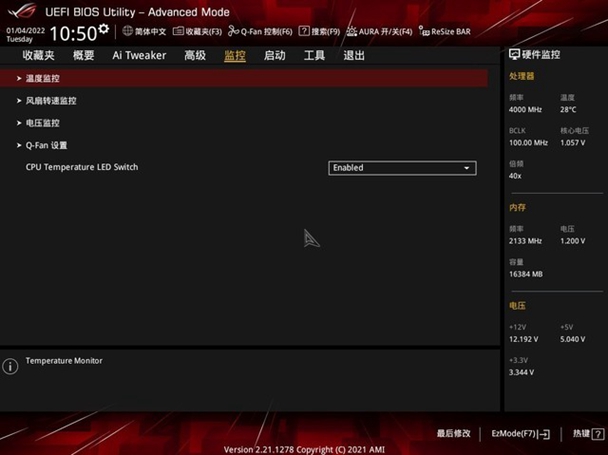The width and height of the screenshot is (608, 455).
Task: Click the info icon beside Temperature Monitor
Action: pos(11,366)
